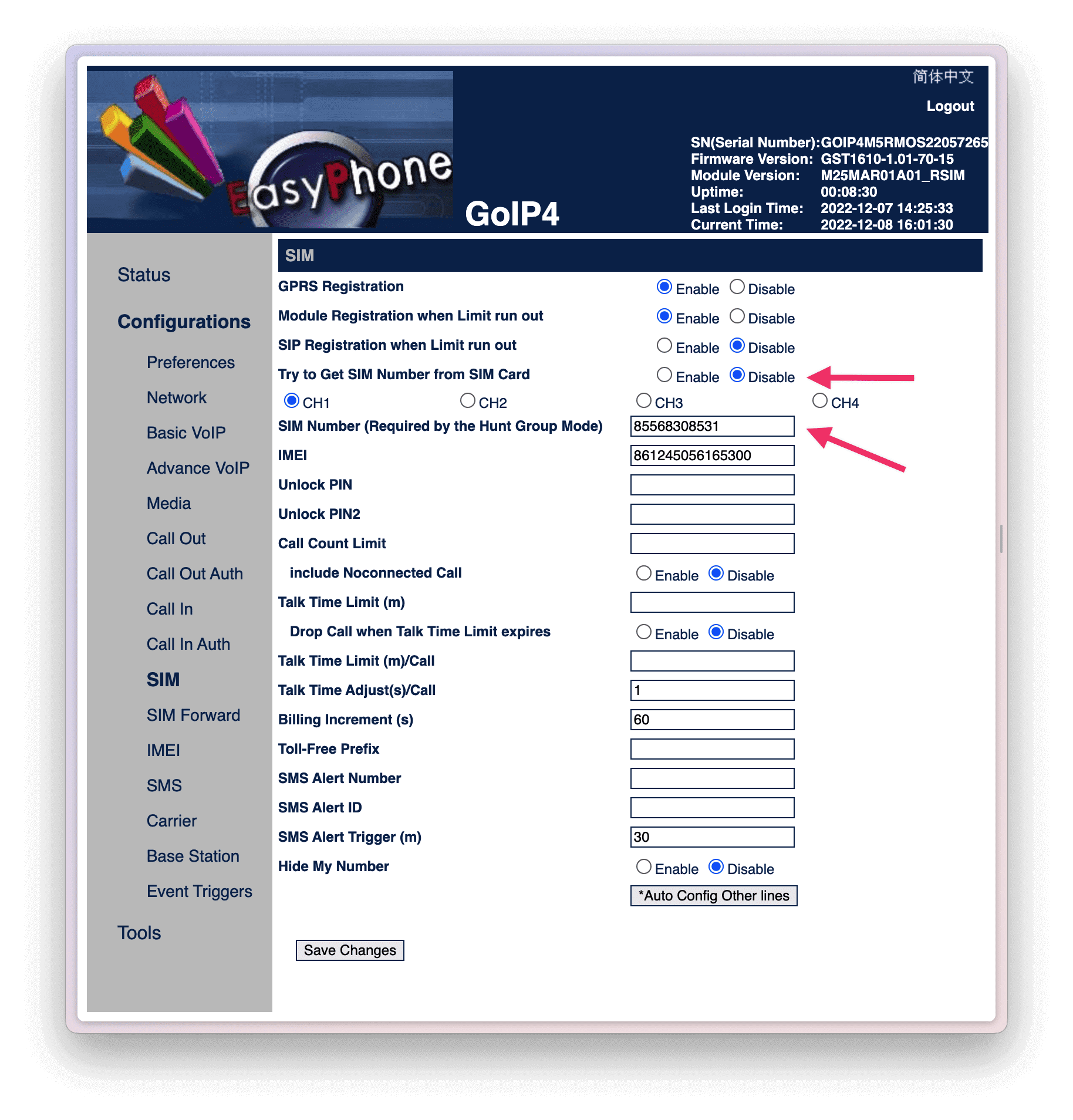Enable Hide My Number option

643,866
